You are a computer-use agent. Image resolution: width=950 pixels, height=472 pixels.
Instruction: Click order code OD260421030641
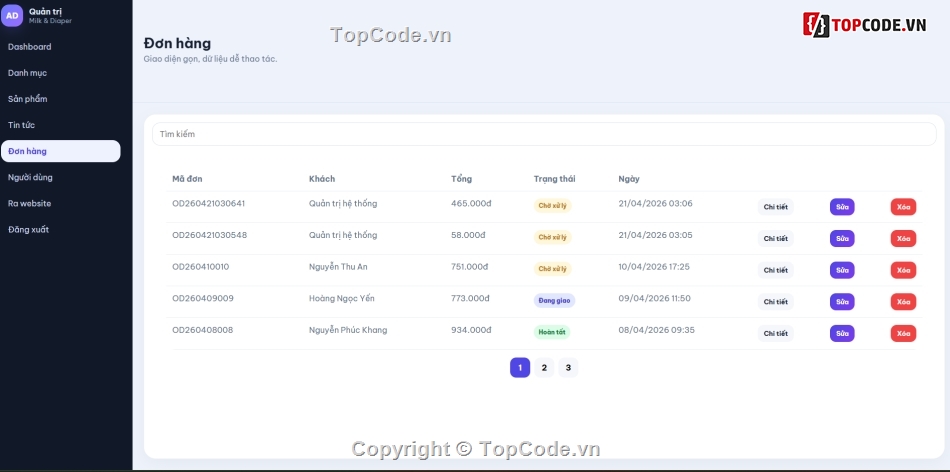[x=208, y=204]
